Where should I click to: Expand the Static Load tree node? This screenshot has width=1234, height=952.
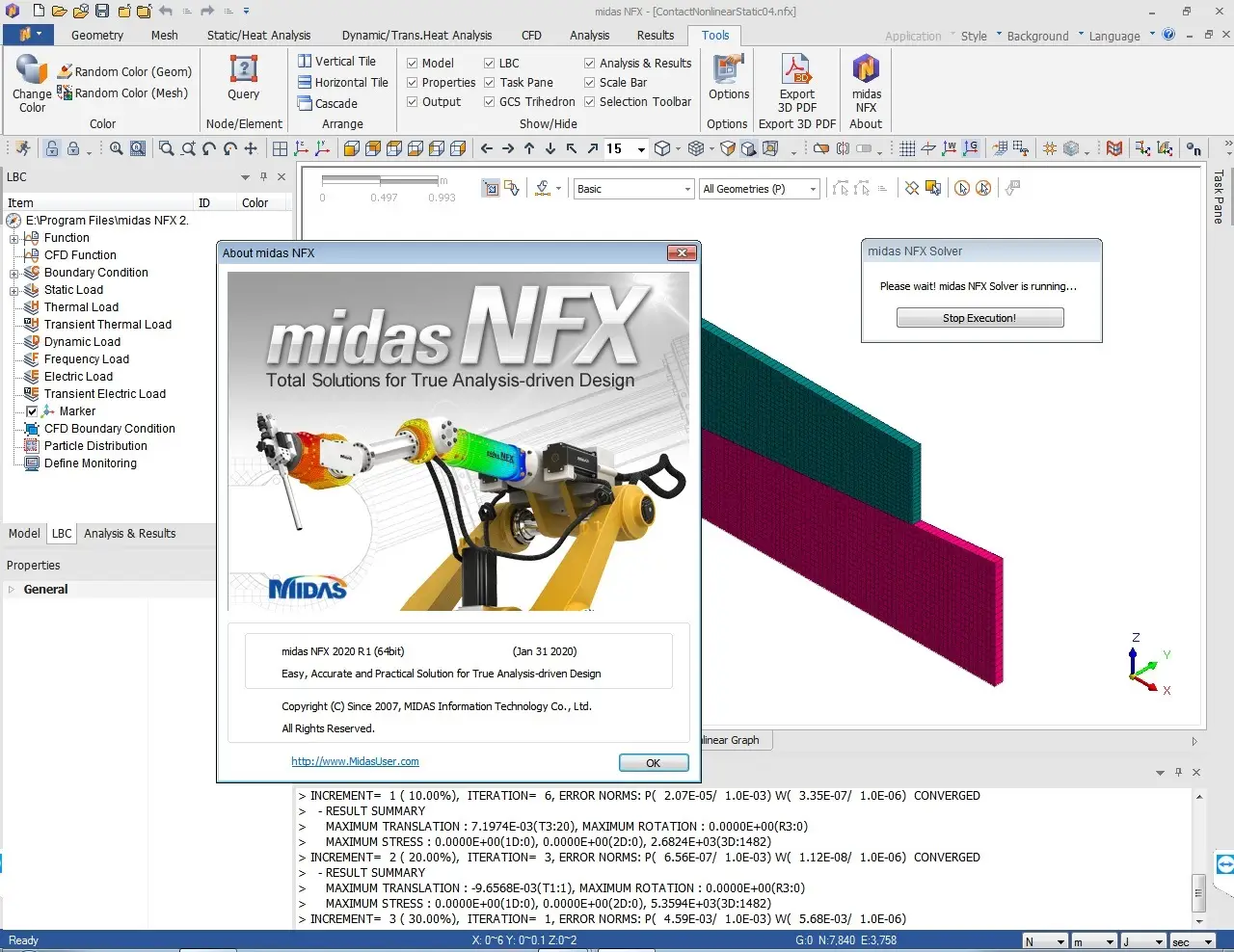(13, 290)
